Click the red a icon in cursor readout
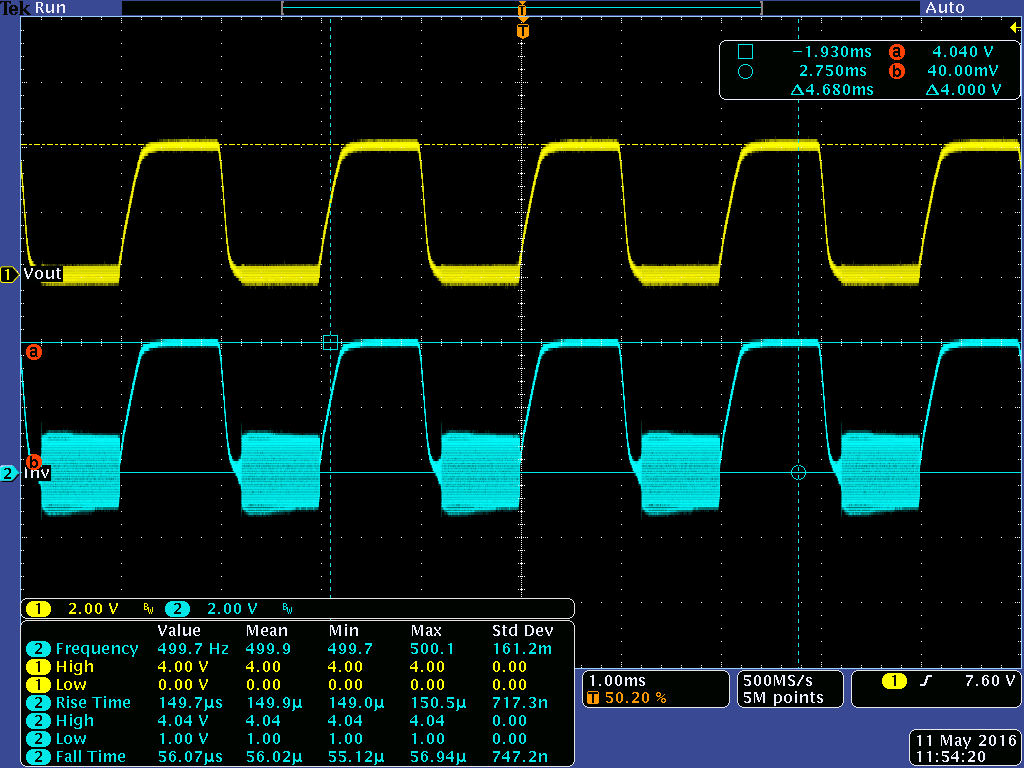 tap(897, 52)
